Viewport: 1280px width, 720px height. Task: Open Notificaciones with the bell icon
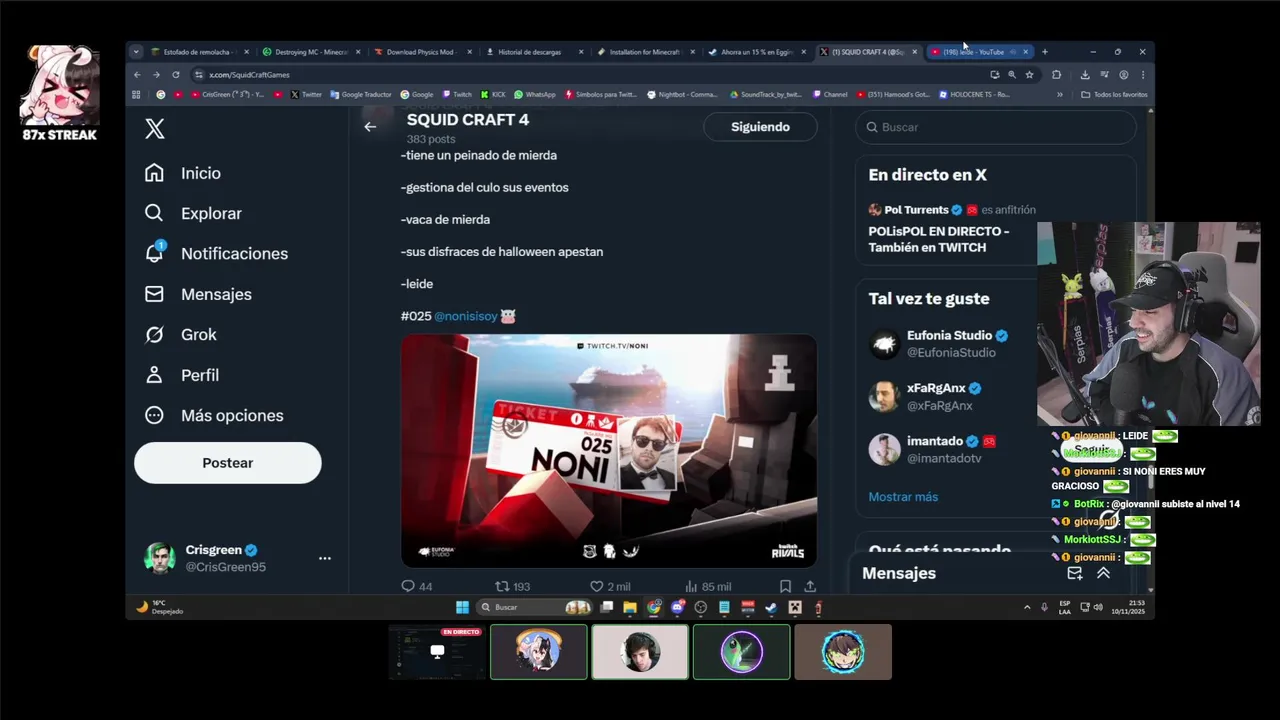click(x=216, y=253)
